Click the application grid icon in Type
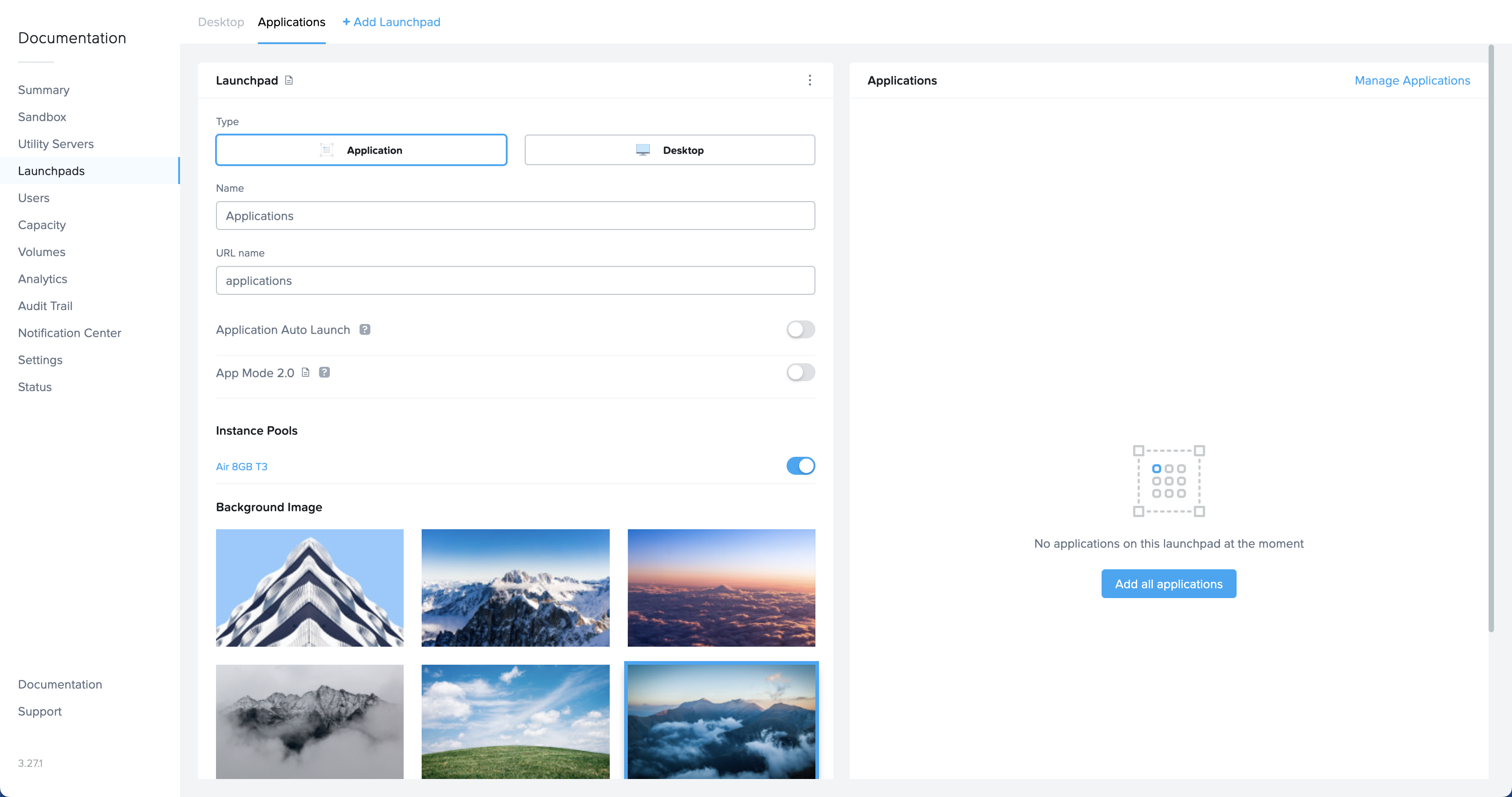Viewport: 1512px width, 797px height. tap(326, 150)
